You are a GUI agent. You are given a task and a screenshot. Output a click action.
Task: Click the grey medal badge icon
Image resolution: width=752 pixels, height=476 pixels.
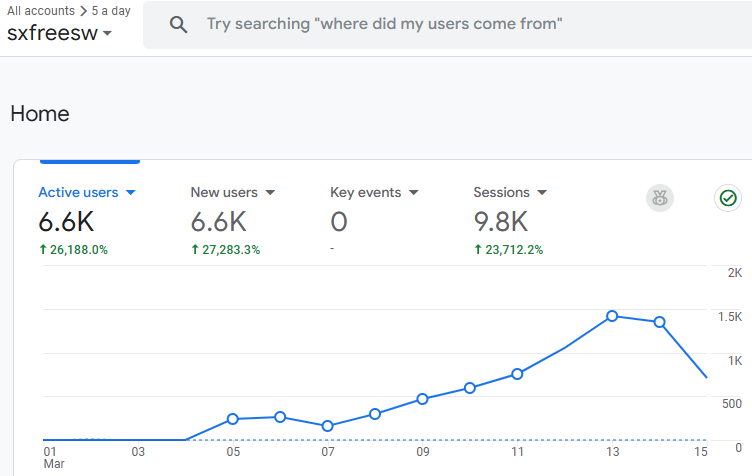[660, 198]
